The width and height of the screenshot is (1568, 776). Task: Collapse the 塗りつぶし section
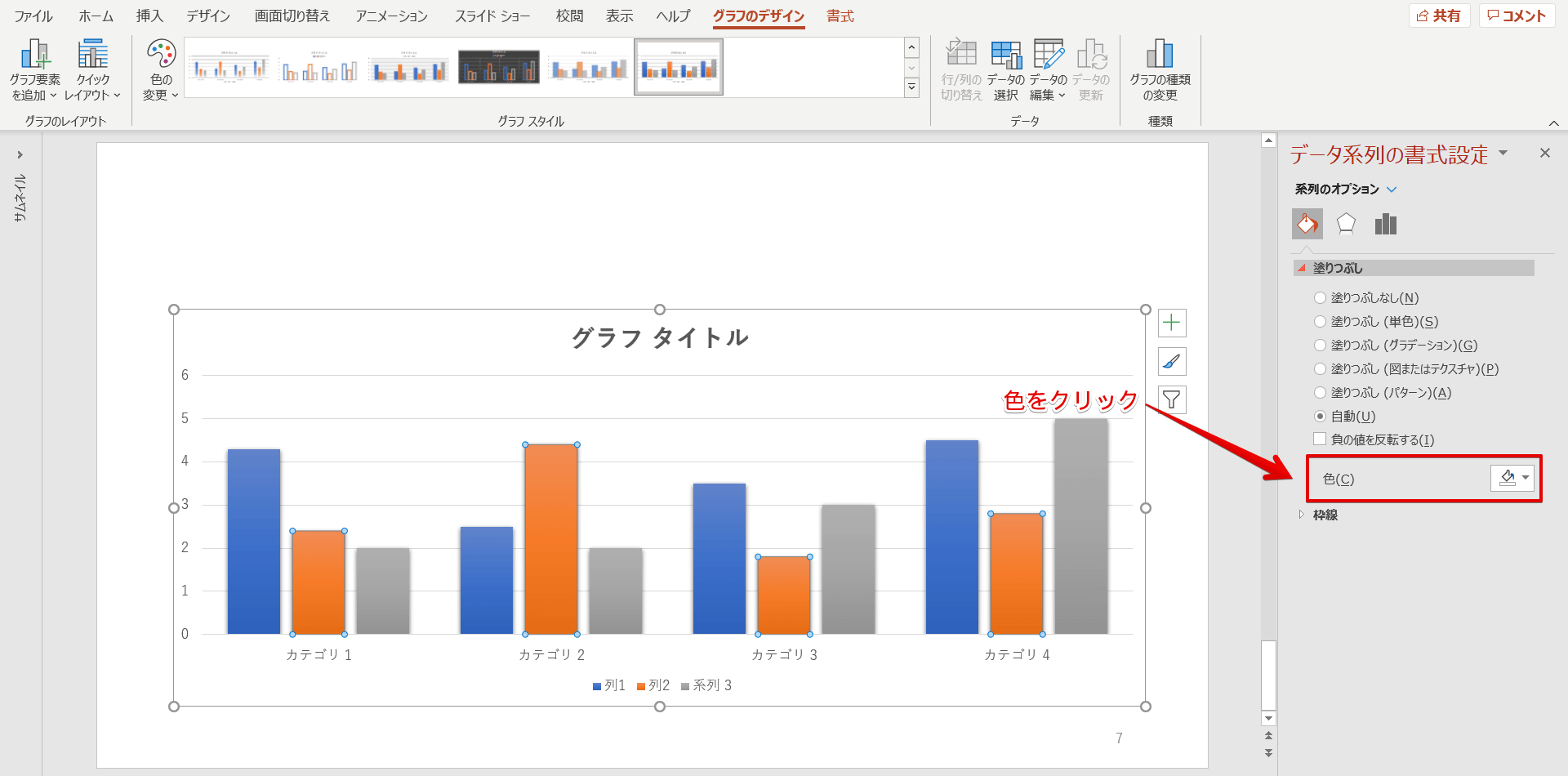point(1413,268)
